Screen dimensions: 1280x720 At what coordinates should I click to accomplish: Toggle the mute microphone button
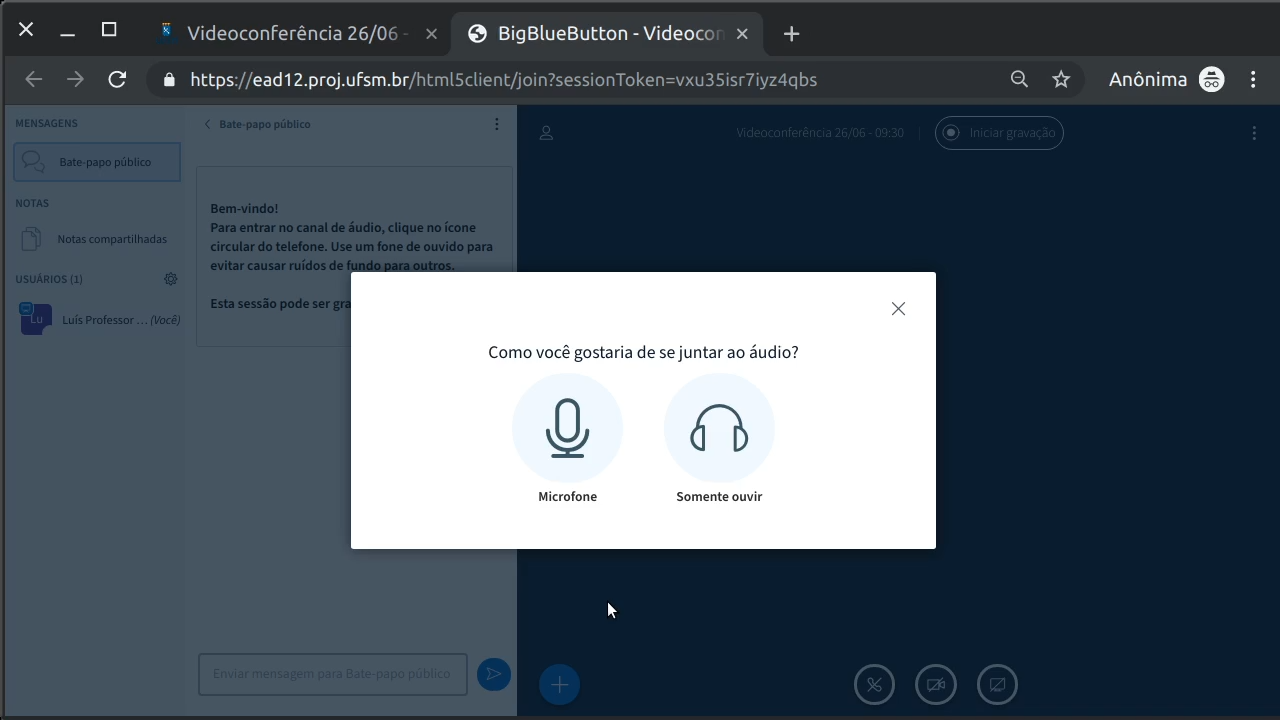[874, 685]
